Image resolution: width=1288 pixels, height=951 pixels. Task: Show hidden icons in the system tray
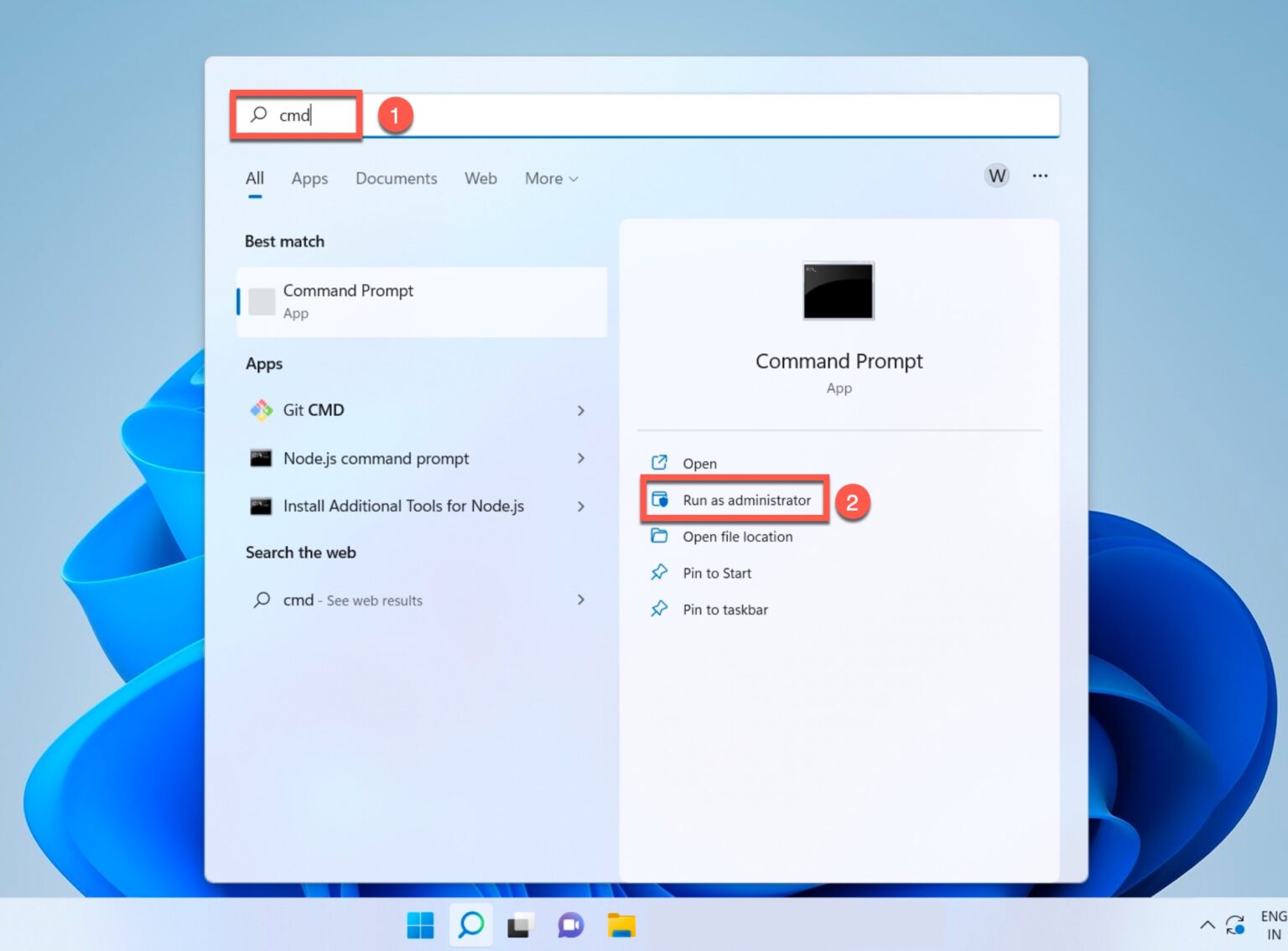click(1207, 925)
